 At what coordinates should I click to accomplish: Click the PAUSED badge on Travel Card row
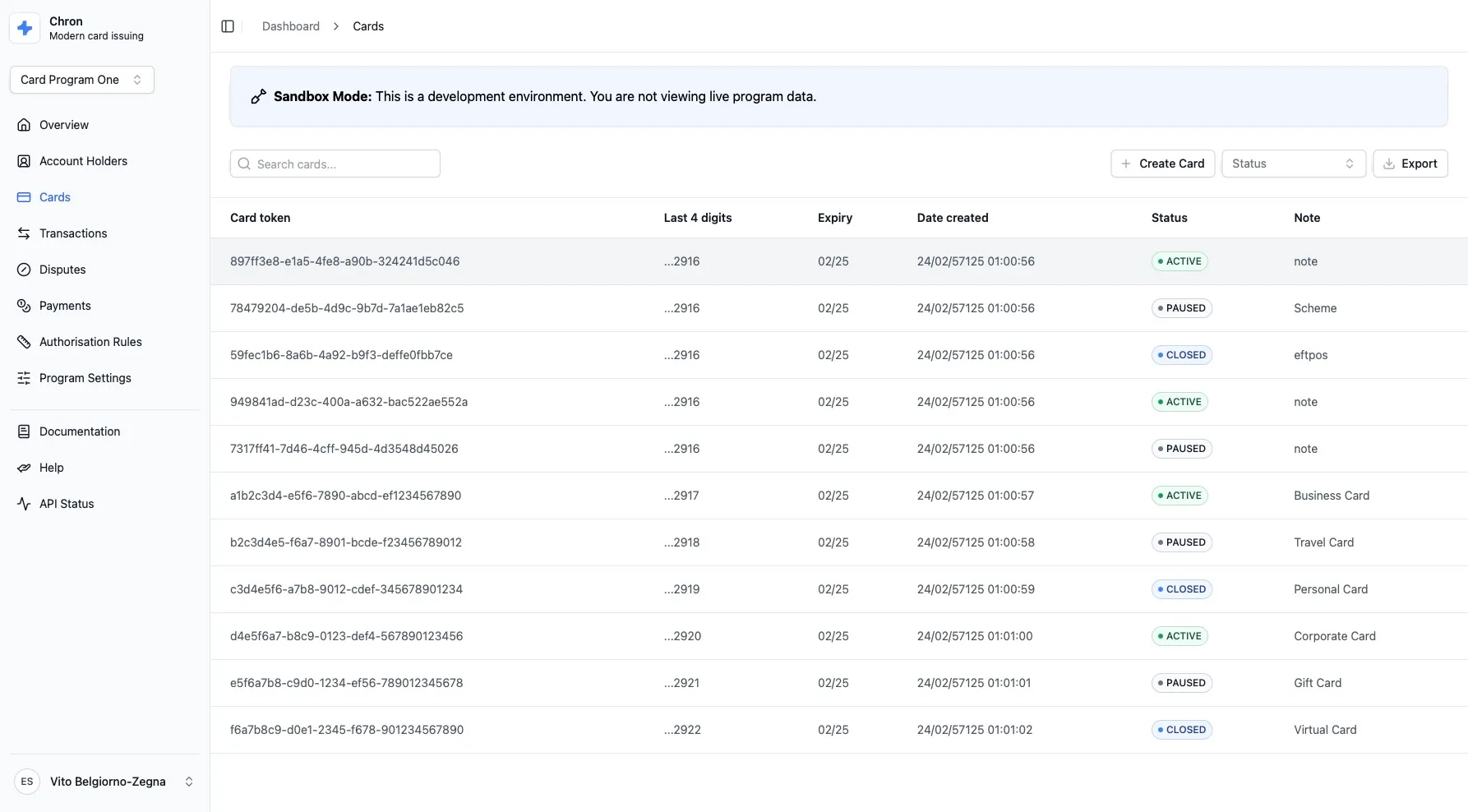click(1182, 542)
